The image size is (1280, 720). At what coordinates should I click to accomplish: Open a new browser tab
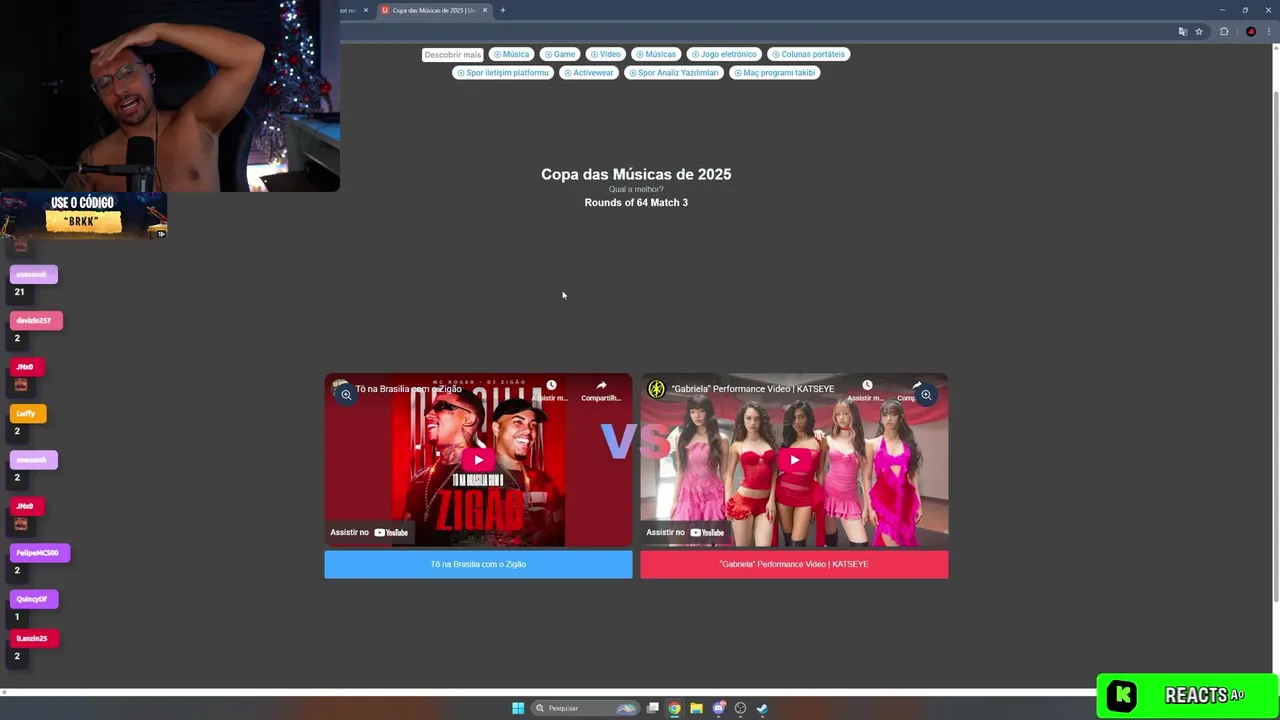coord(503,10)
